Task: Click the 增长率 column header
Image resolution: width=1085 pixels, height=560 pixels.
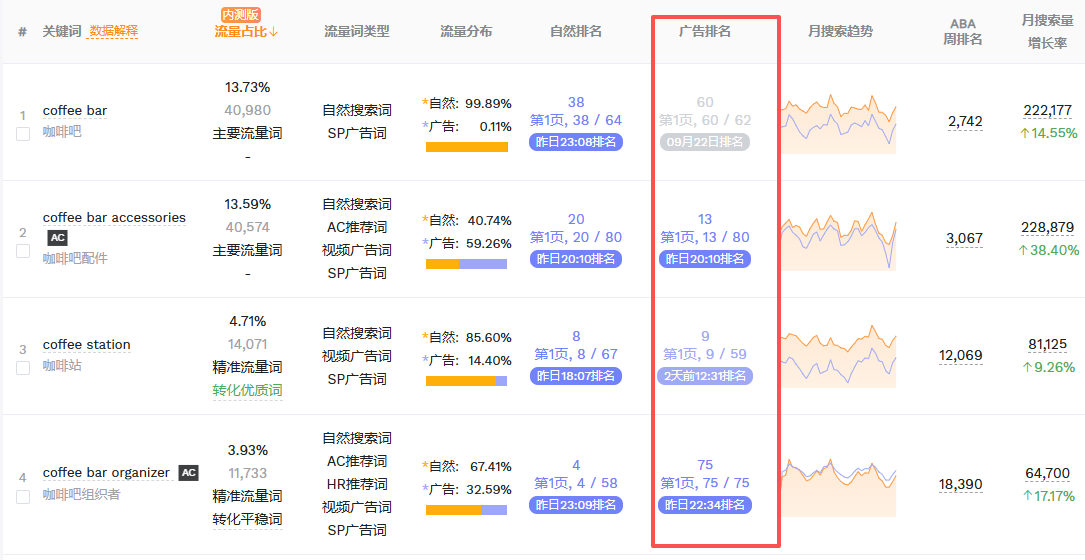Action: 1048,43
